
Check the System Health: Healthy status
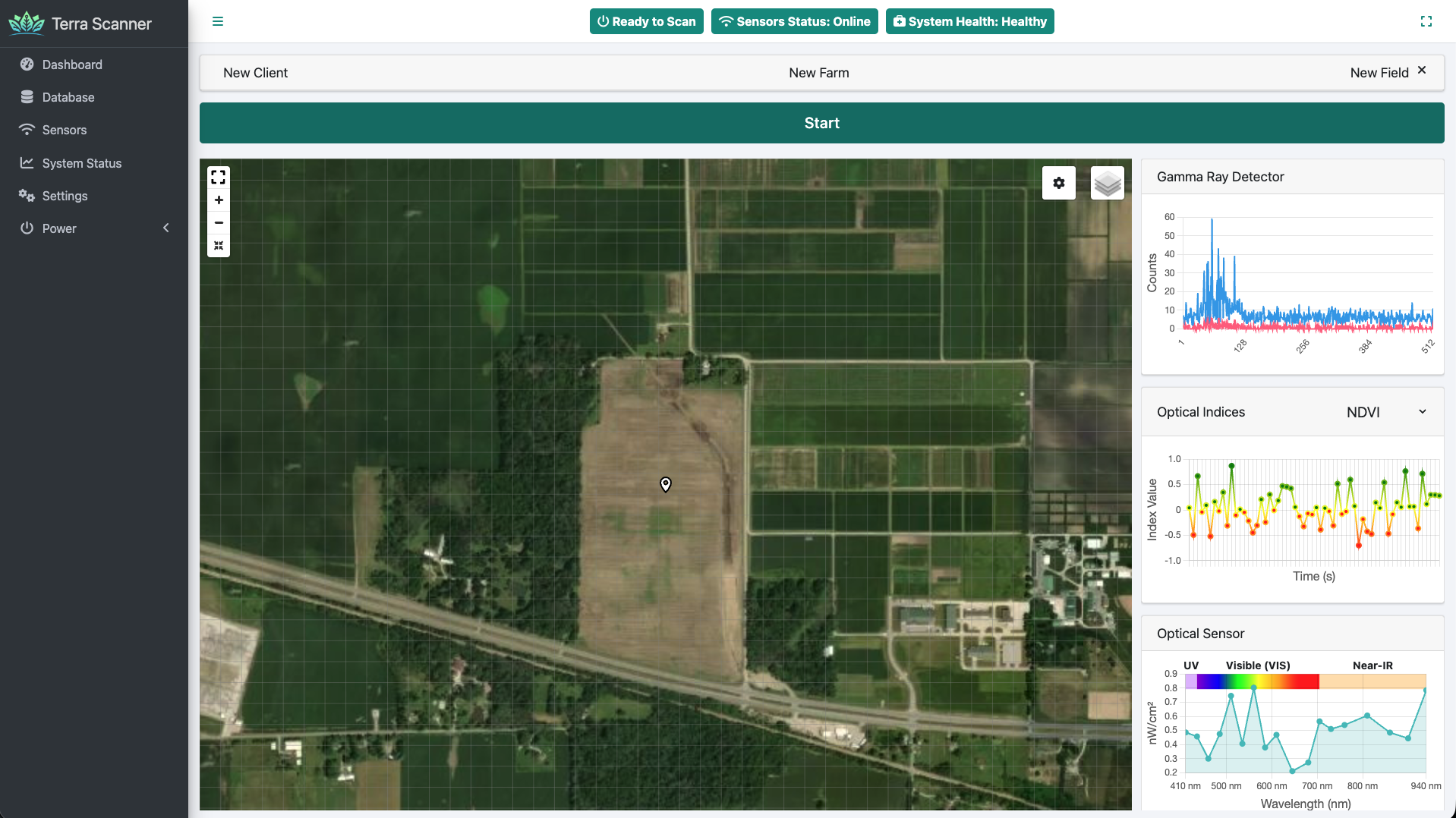969,21
